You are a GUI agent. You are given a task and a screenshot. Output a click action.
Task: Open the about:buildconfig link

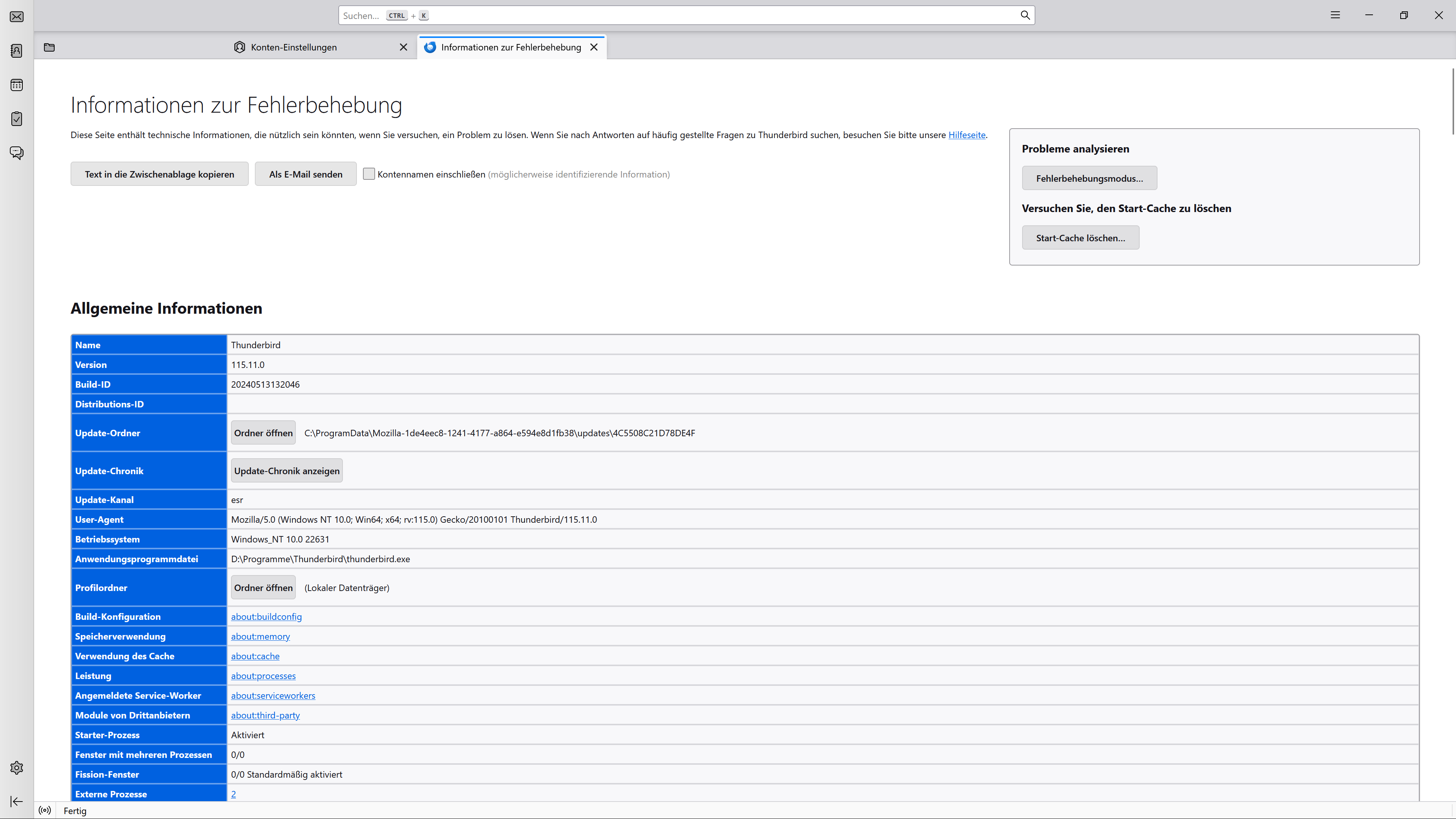click(x=266, y=617)
